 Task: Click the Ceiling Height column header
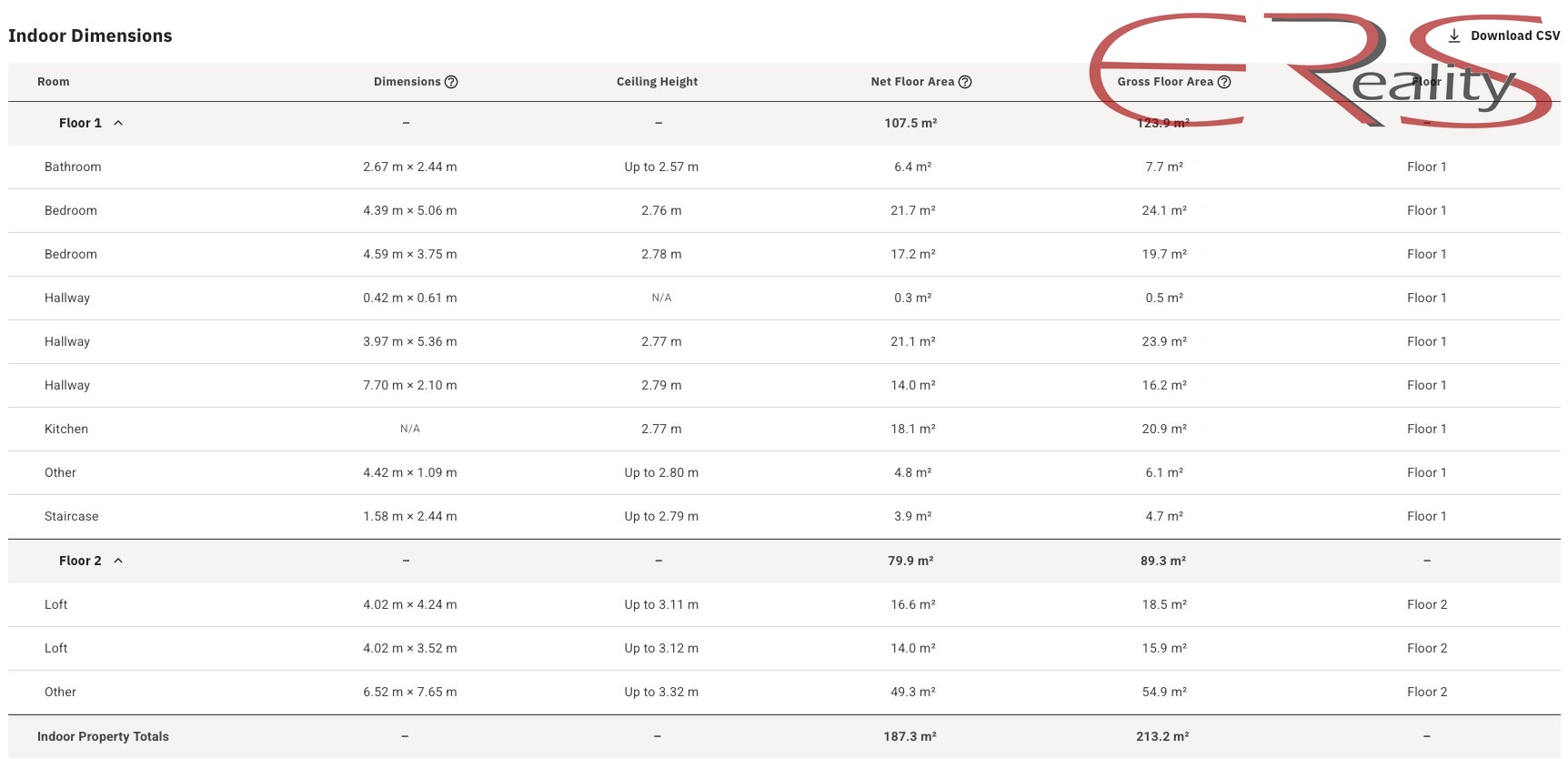[658, 82]
